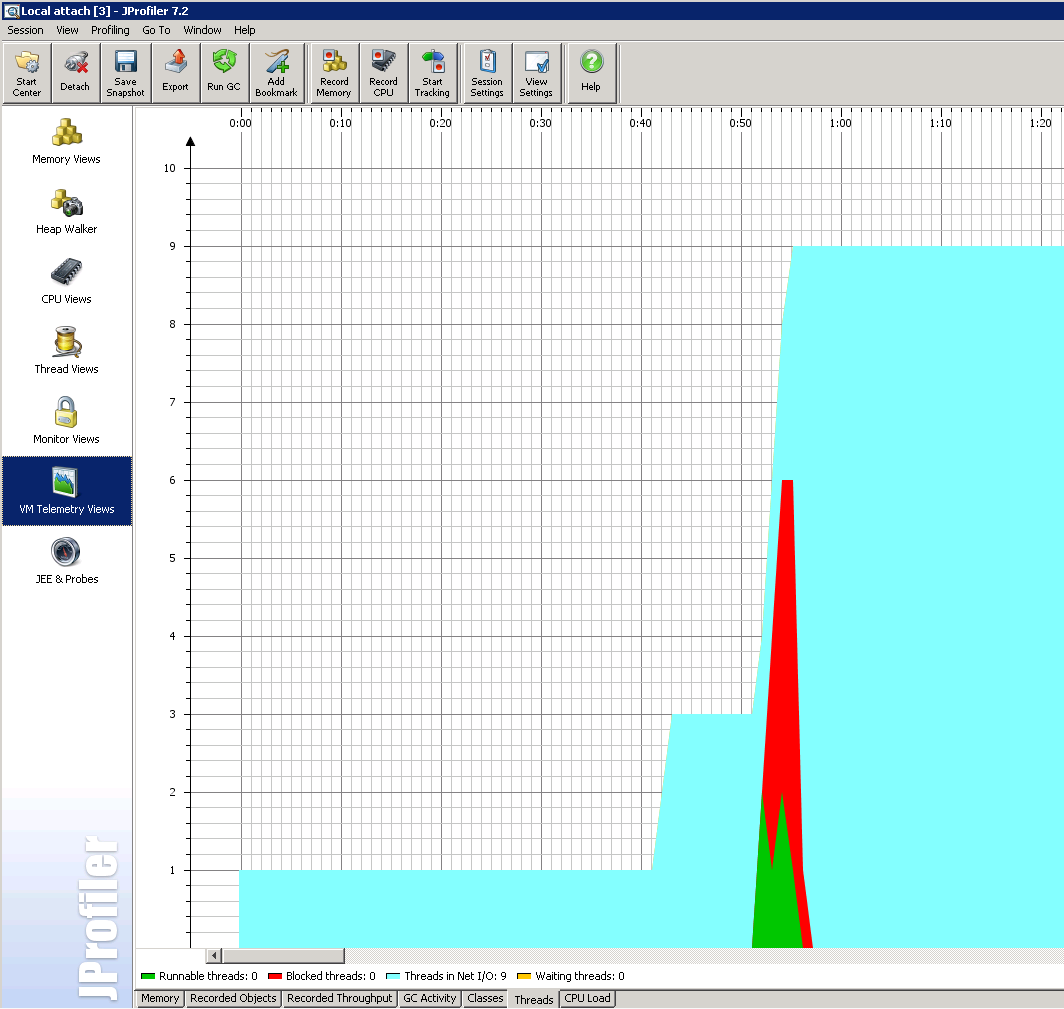Image resolution: width=1064 pixels, height=1009 pixels.
Task: Click Start Tracking toolbar button
Action: tap(432, 73)
